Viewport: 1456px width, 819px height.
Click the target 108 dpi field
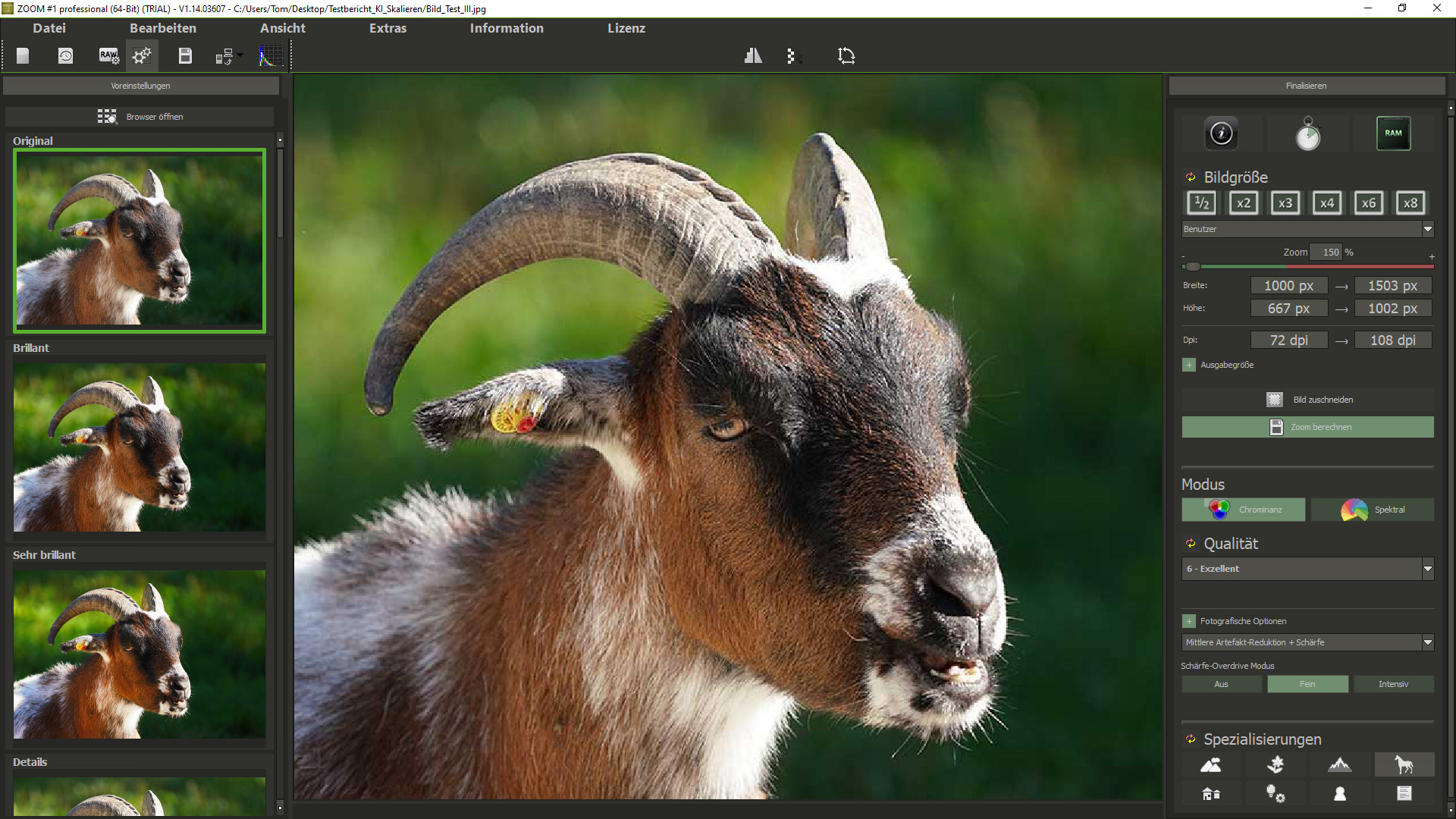pyautogui.click(x=1393, y=340)
